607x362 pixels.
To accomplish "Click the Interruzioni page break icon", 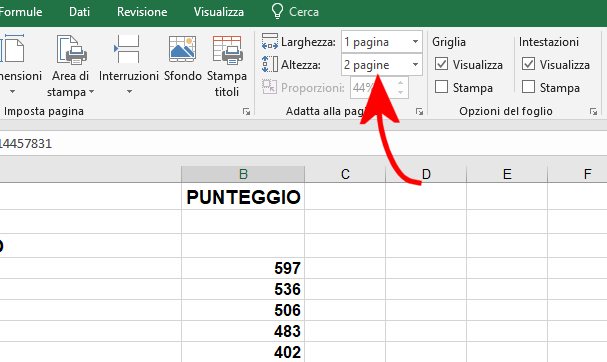I will pos(127,49).
